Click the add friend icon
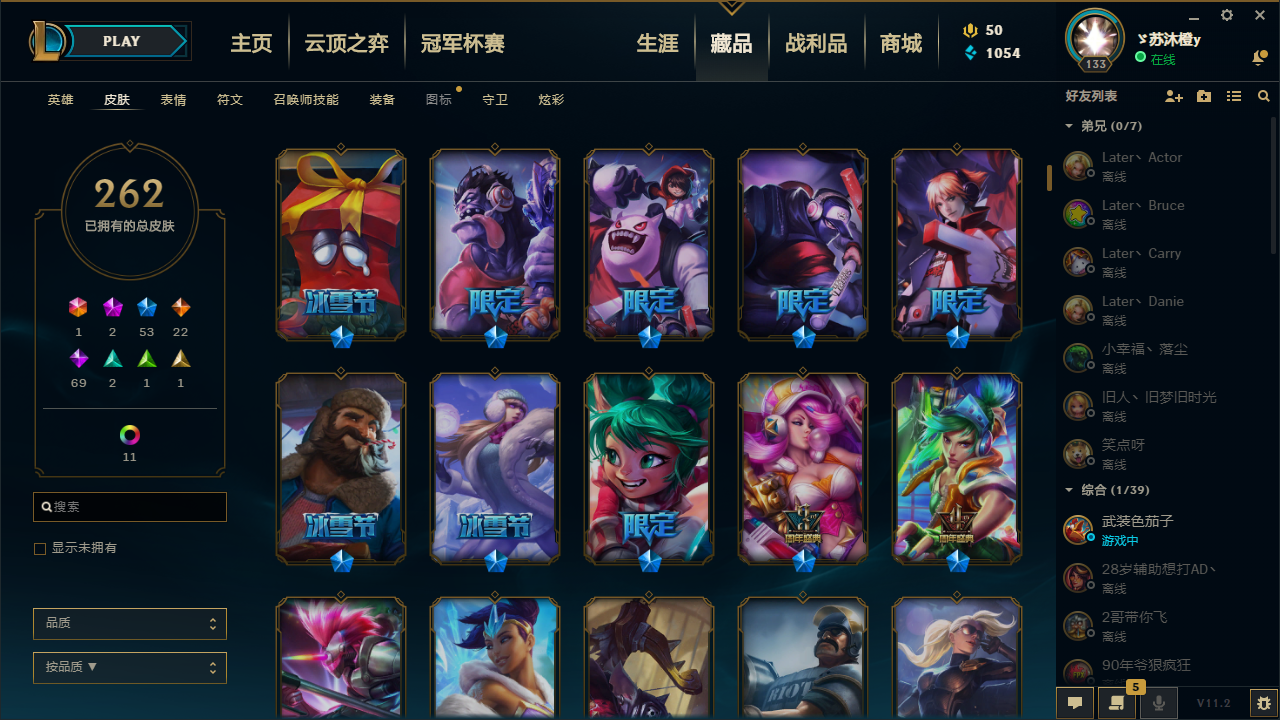Image resolution: width=1280 pixels, height=720 pixels. pos(1174,96)
